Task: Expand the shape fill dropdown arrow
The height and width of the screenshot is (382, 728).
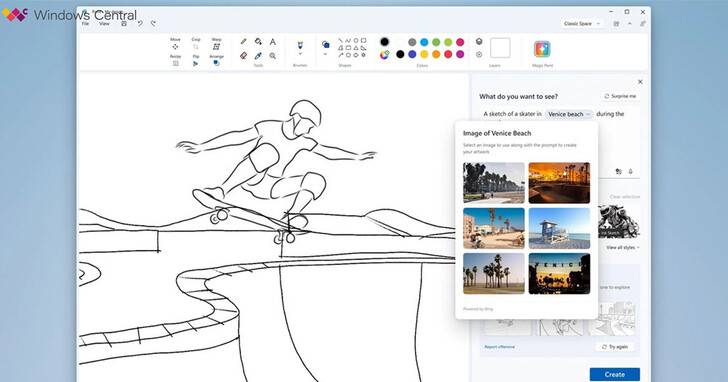Action: coord(325,54)
